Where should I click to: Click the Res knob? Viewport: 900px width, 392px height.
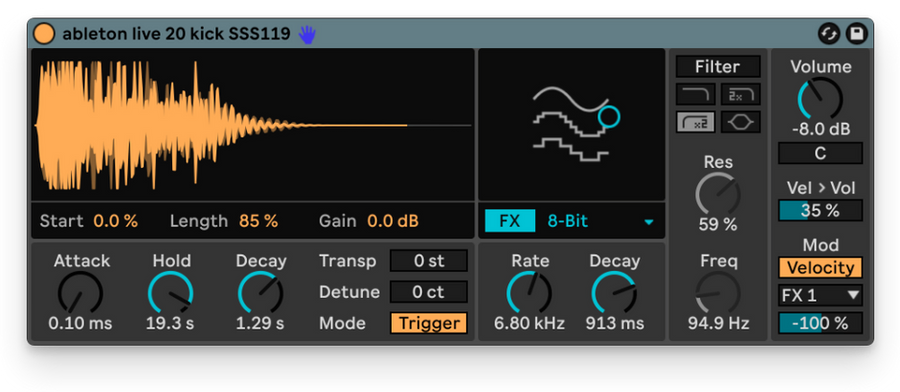tap(718, 194)
